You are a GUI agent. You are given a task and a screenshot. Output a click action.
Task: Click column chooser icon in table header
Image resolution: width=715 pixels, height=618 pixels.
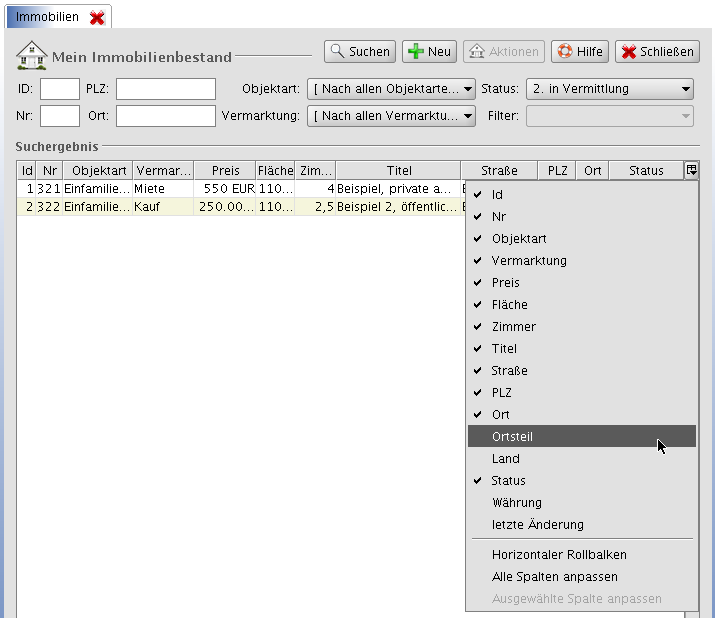pyautogui.click(x=691, y=170)
